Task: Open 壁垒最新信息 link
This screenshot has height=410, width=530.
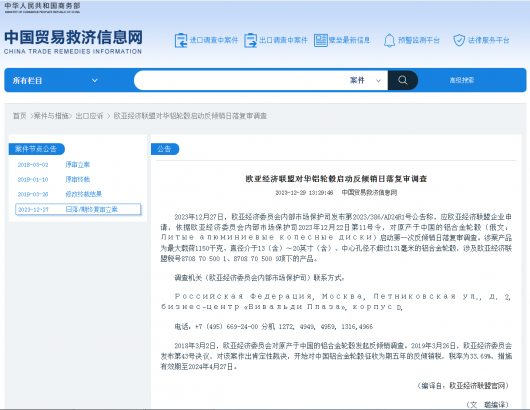Action: click(x=350, y=40)
